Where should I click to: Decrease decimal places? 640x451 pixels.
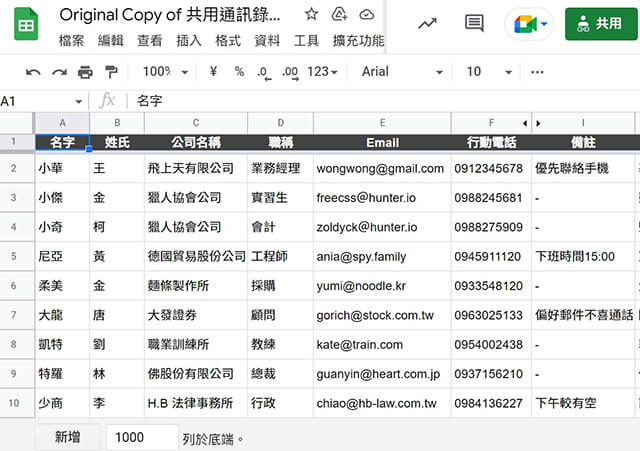pyautogui.click(x=264, y=73)
